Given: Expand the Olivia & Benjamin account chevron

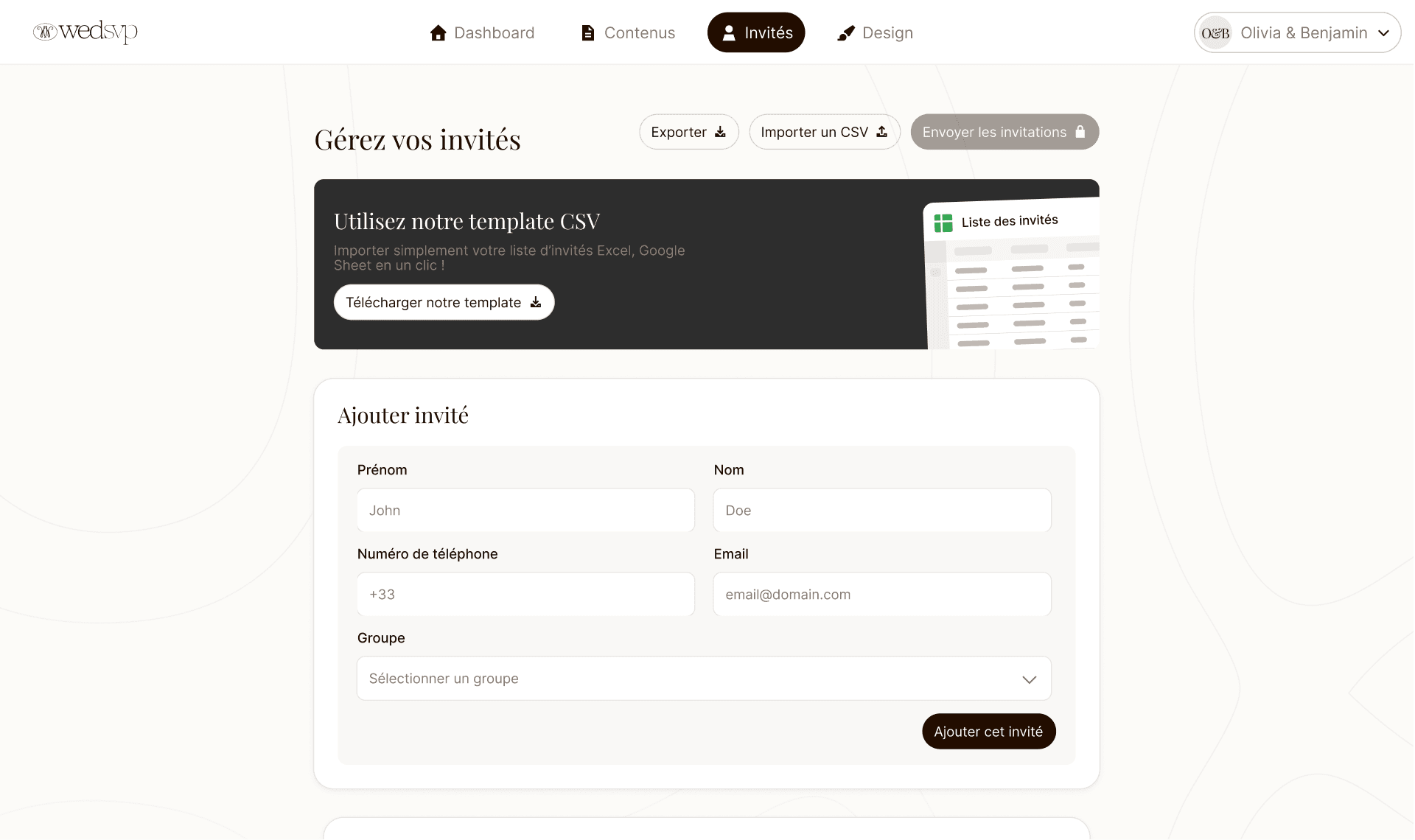Looking at the screenshot, I should [x=1383, y=32].
